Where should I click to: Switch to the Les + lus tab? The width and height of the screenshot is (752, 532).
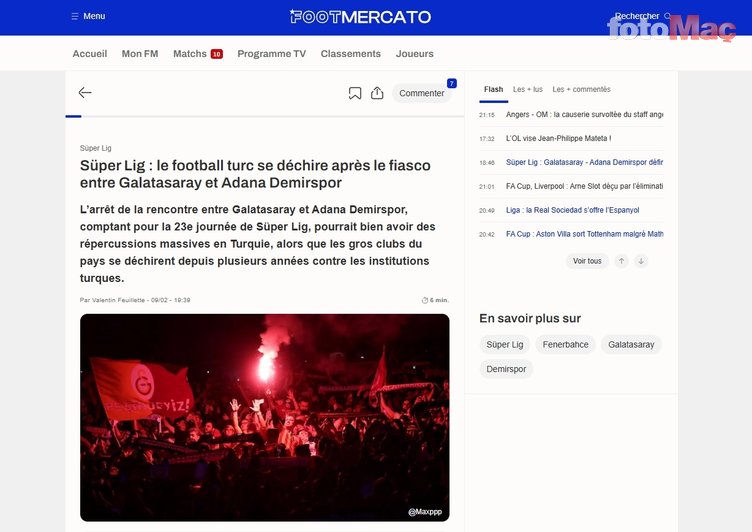pyautogui.click(x=527, y=89)
